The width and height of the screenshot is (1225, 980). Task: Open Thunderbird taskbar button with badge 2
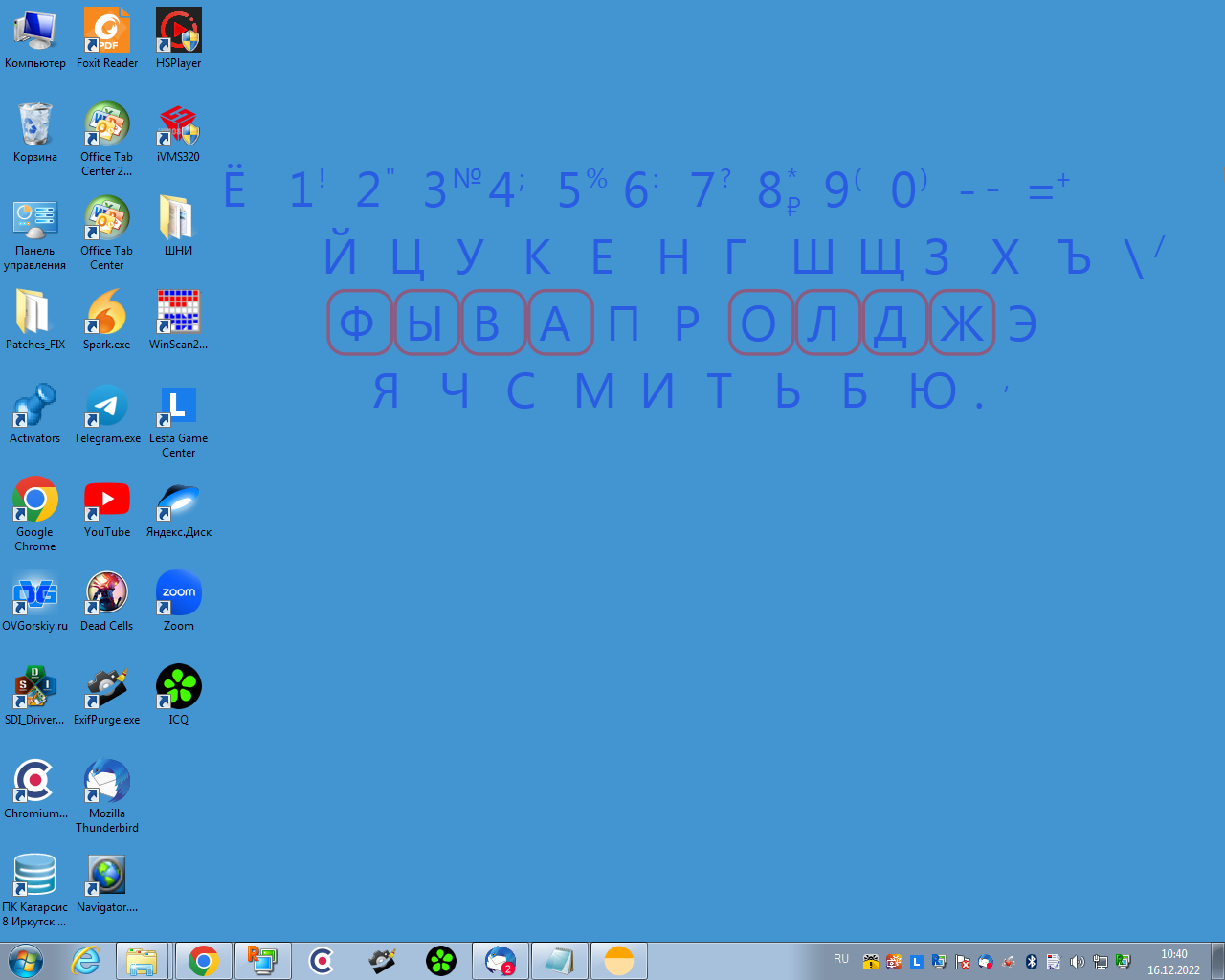[x=501, y=961]
